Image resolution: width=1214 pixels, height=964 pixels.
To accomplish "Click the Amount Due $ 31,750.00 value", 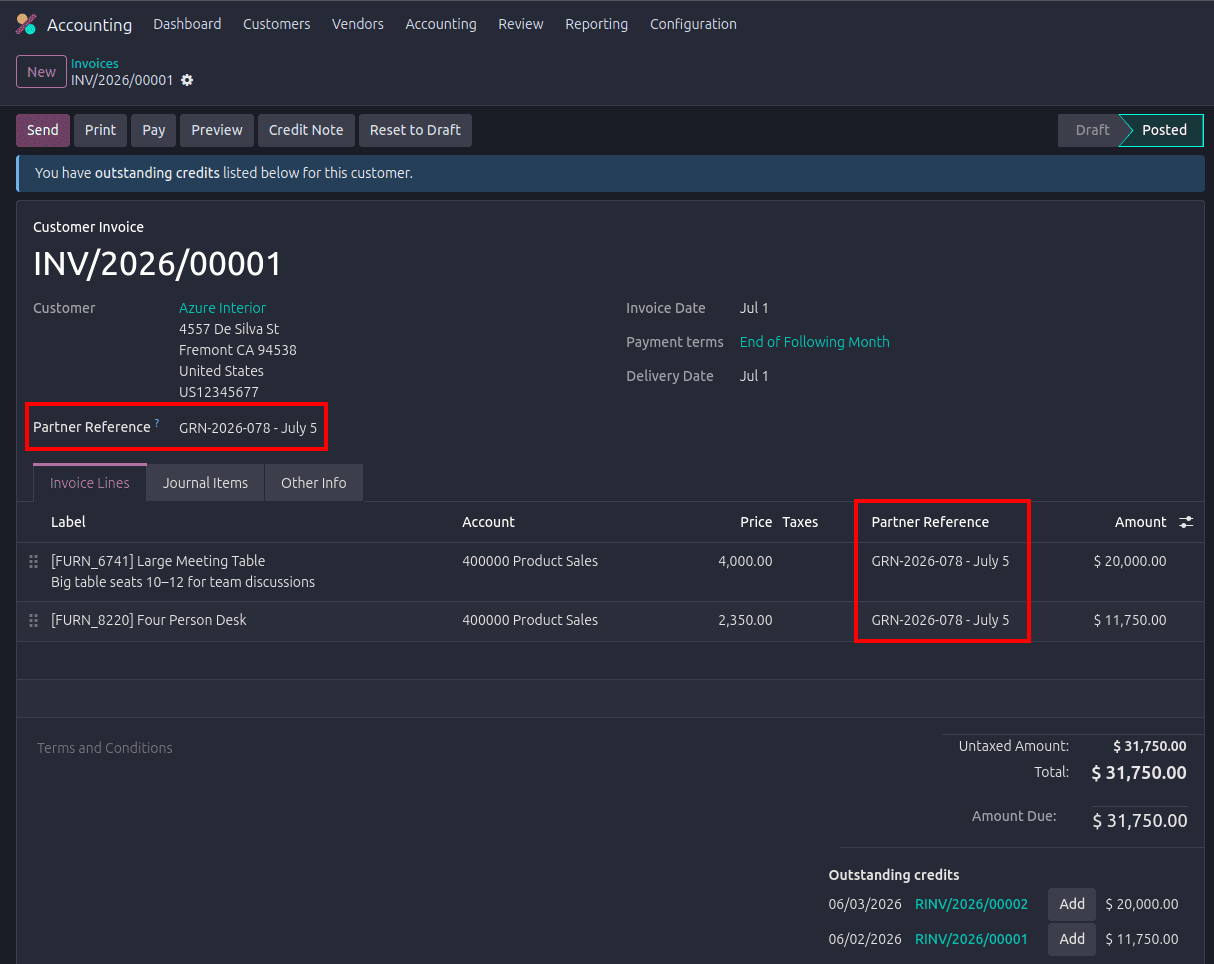I will pos(1140,821).
